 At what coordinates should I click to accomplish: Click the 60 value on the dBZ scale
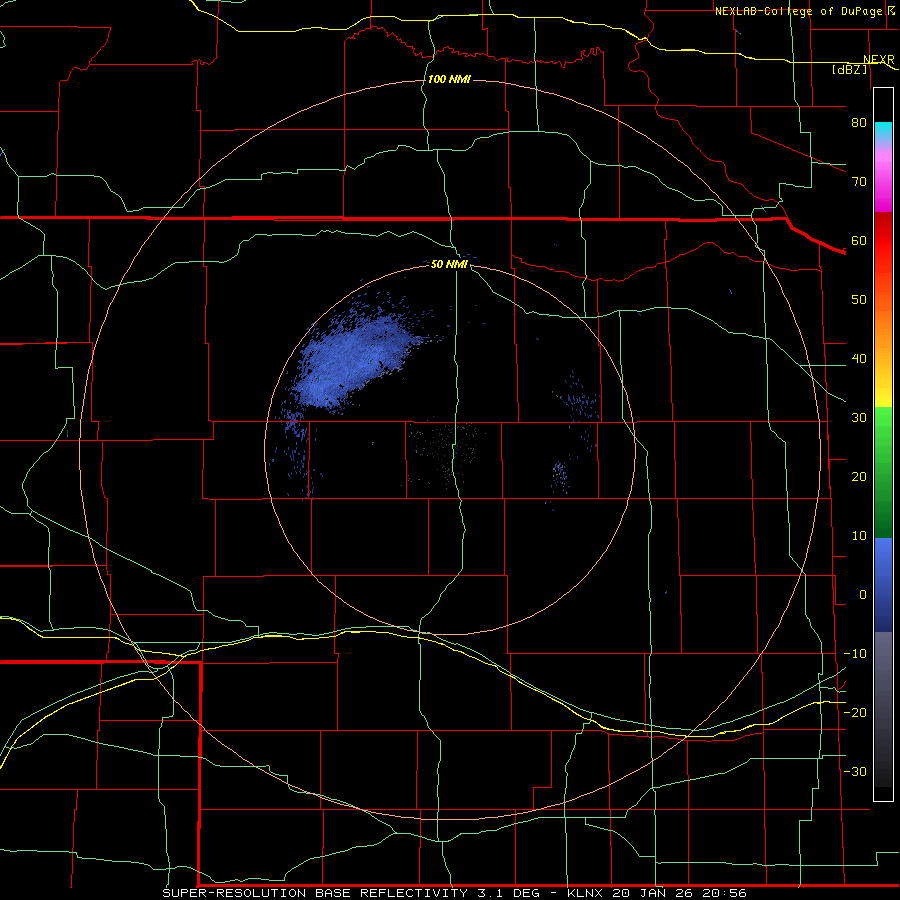859,240
